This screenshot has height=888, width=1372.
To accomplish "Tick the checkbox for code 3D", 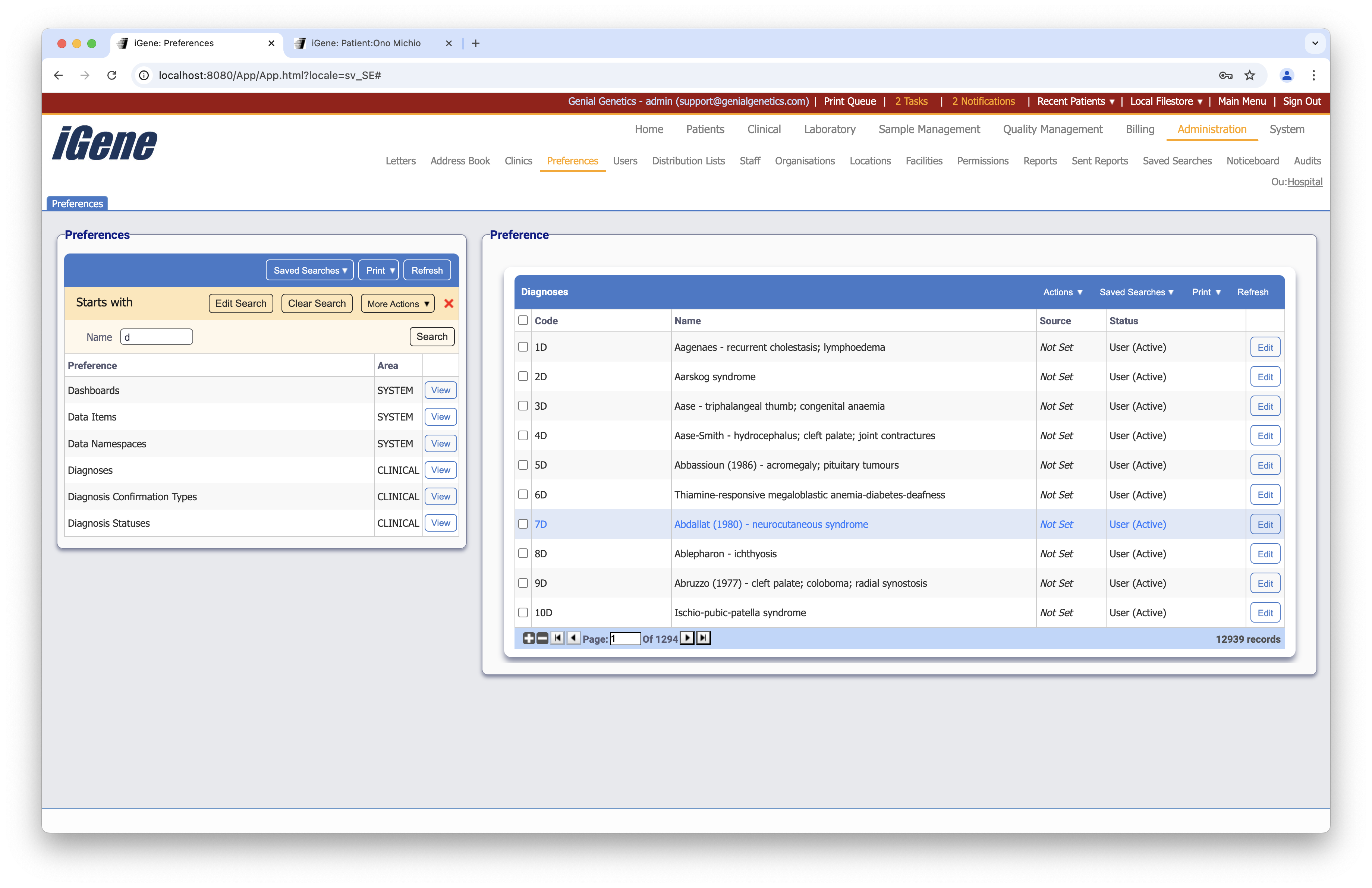I will [x=523, y=406].
